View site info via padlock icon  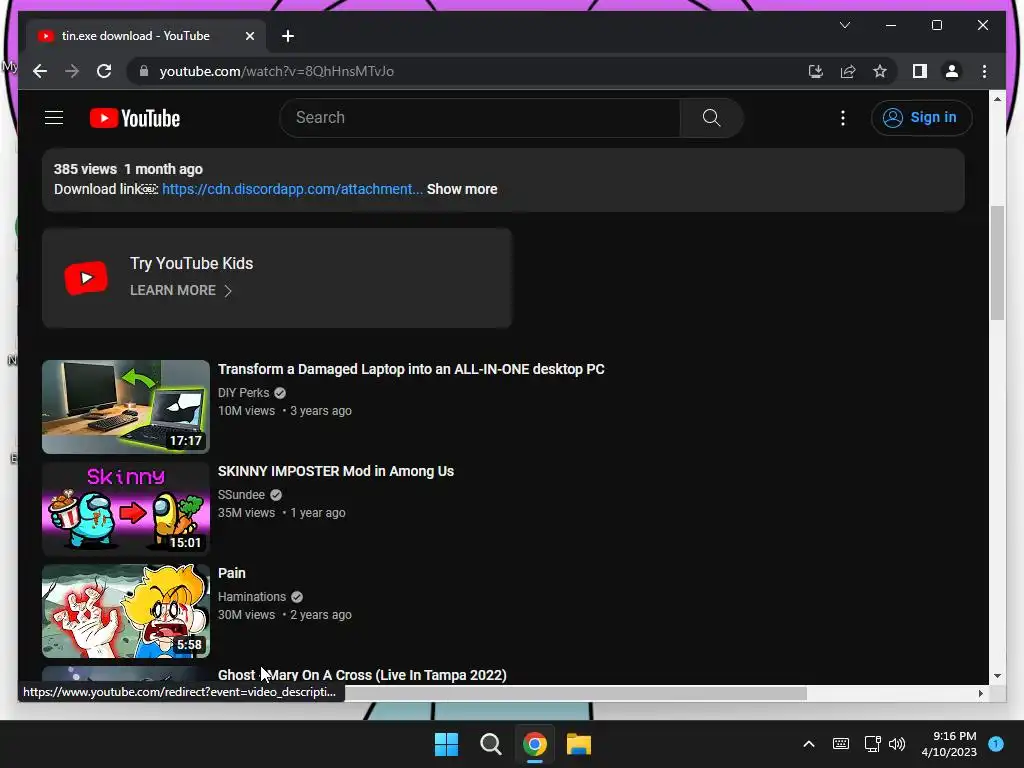(x=144, y=71)
